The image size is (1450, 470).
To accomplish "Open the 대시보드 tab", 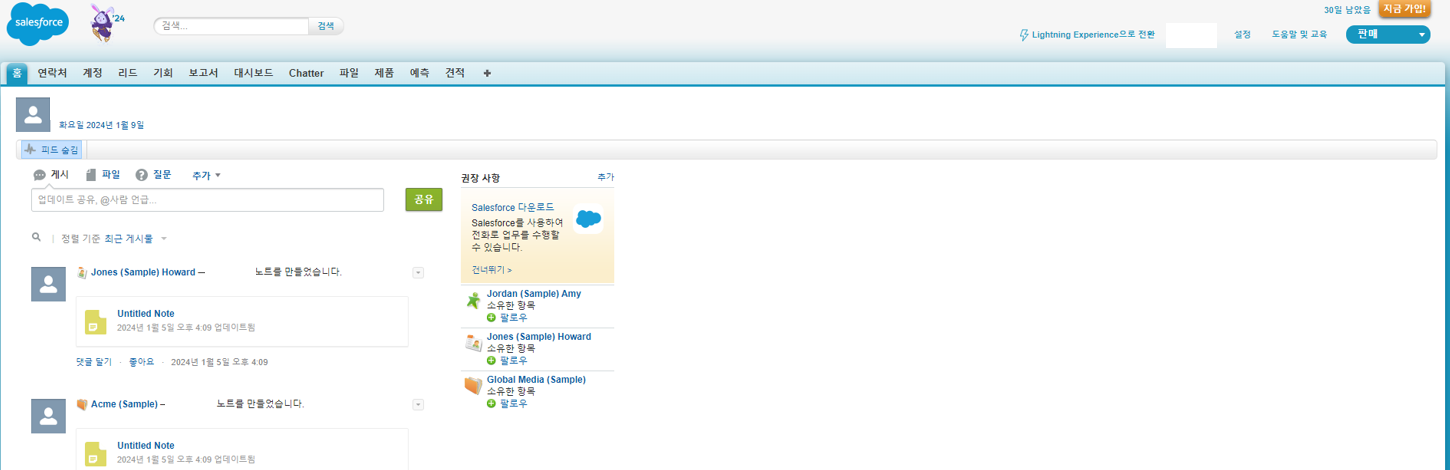I will click(254, 73).
